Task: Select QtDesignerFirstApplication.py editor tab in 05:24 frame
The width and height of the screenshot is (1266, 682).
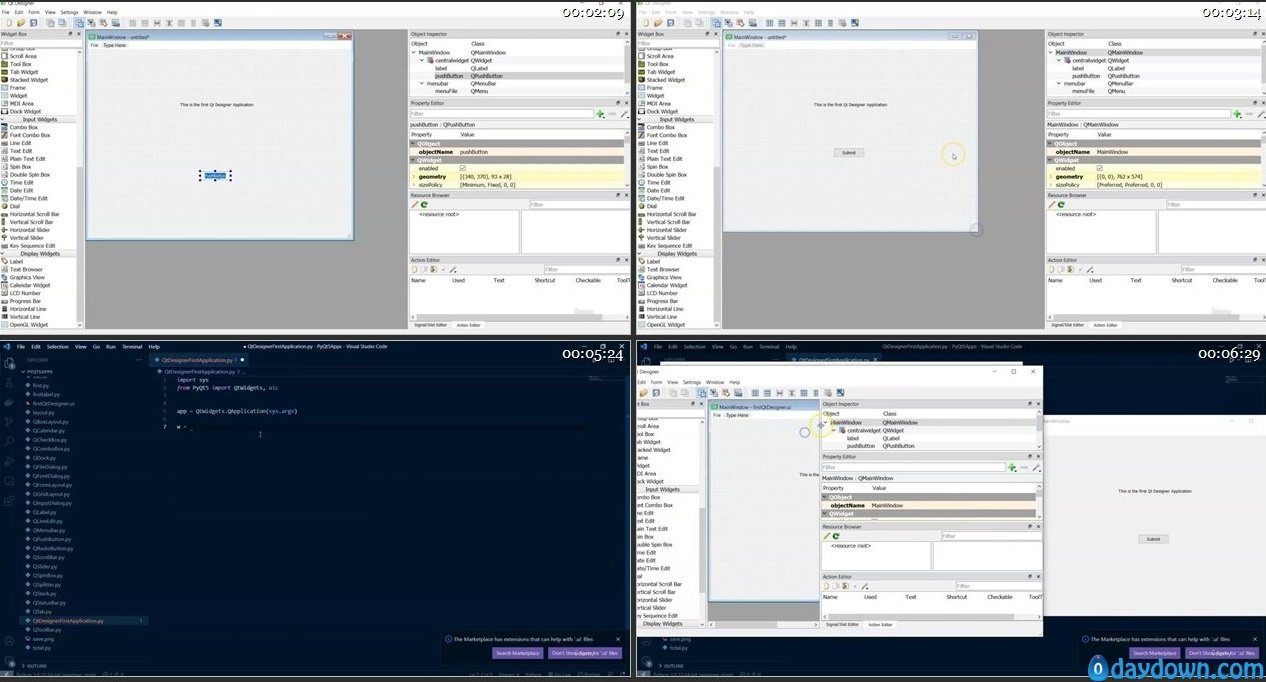Action: (x=197, y=360)
